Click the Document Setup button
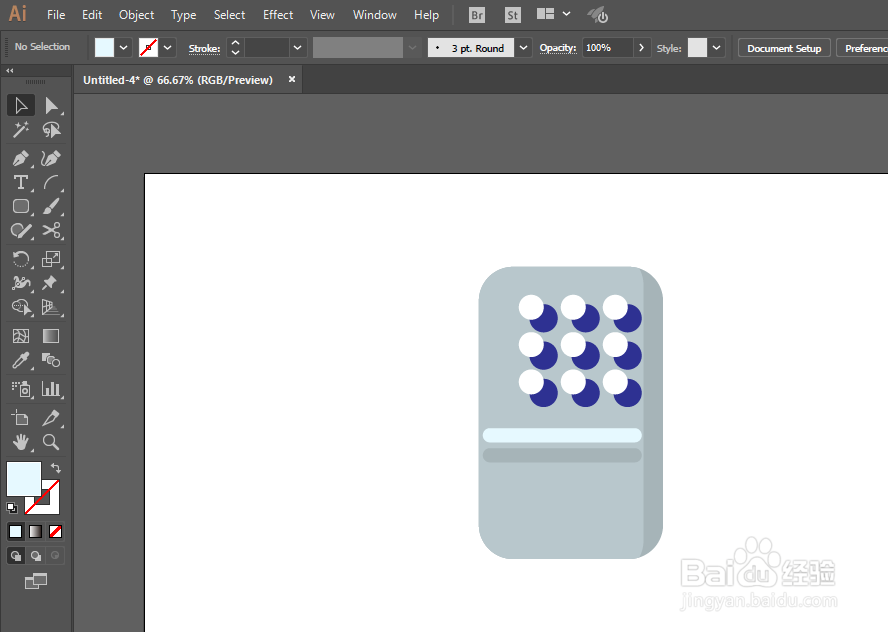This screenshot has width=888, height=632. pyautogui.click(x=784, y=48)
